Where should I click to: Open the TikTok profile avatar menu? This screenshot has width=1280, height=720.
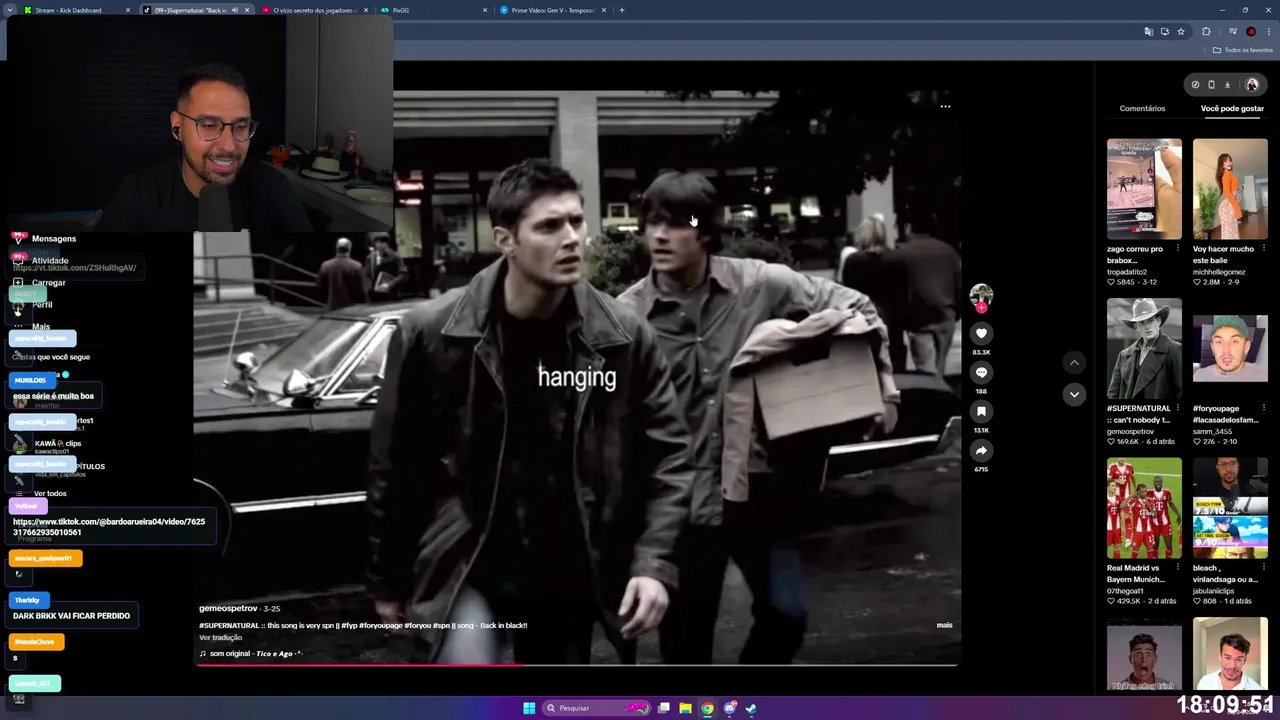1251,85
